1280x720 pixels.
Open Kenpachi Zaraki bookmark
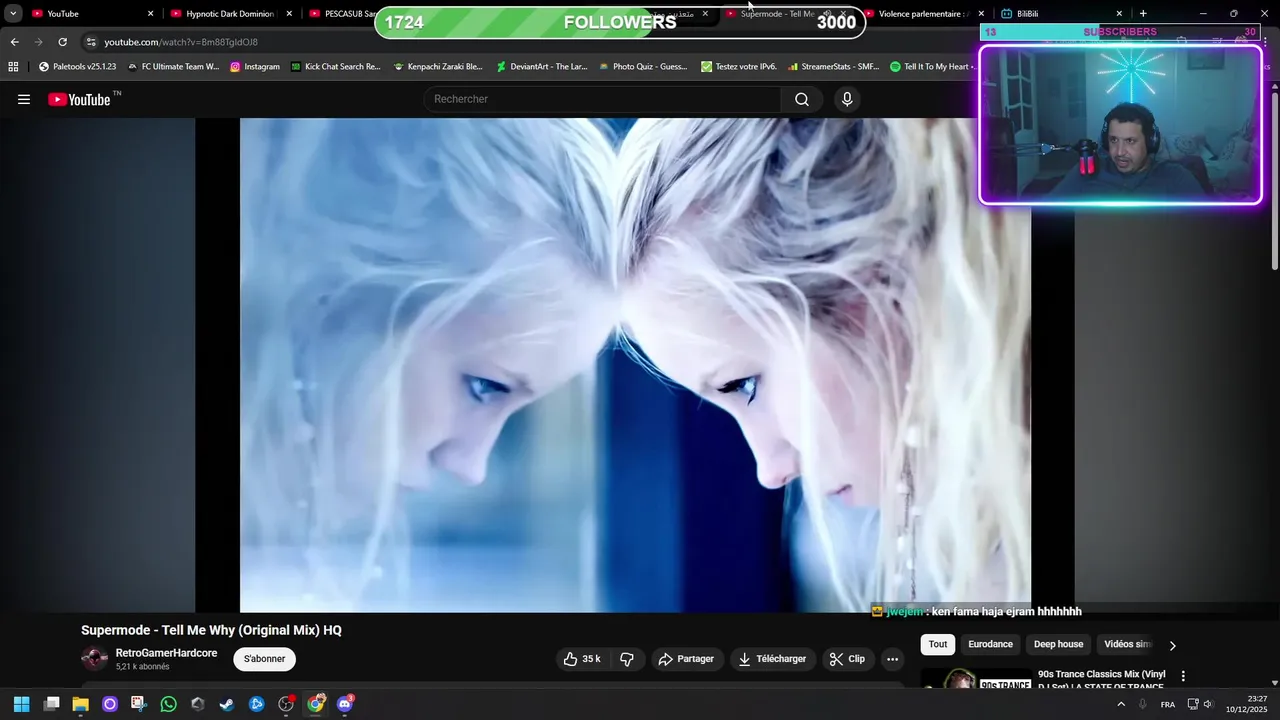pos(438,67)
